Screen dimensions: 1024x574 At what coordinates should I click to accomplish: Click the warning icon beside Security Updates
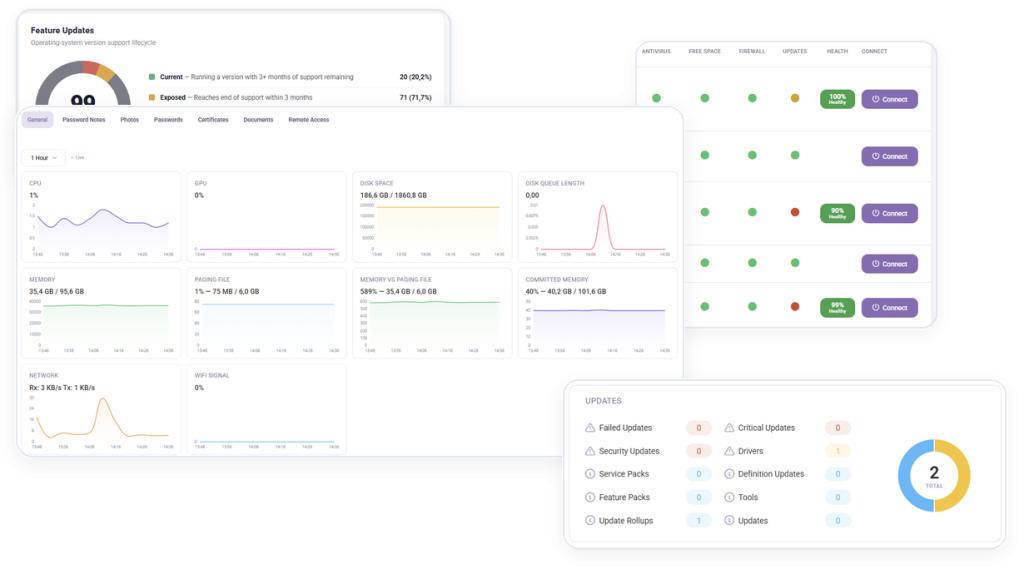click(x=590, y=451)
